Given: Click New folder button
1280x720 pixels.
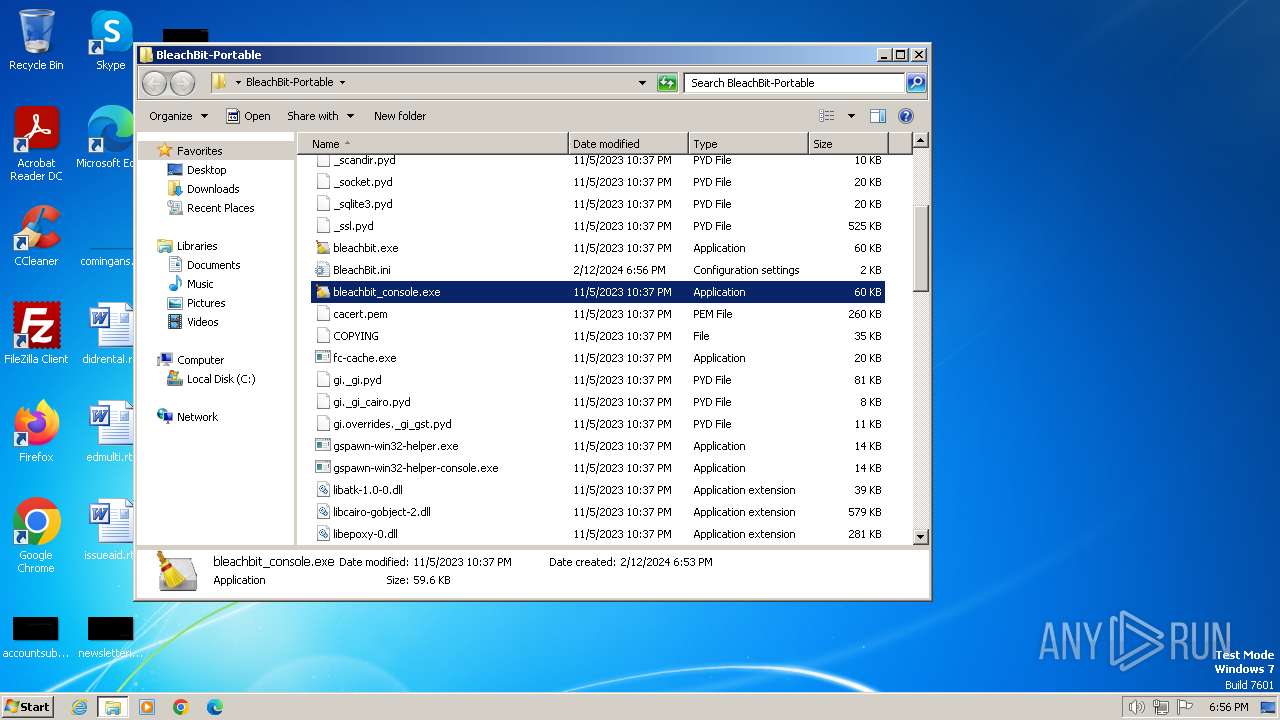Looking at the screenshot, I should (x=400, y=116).
